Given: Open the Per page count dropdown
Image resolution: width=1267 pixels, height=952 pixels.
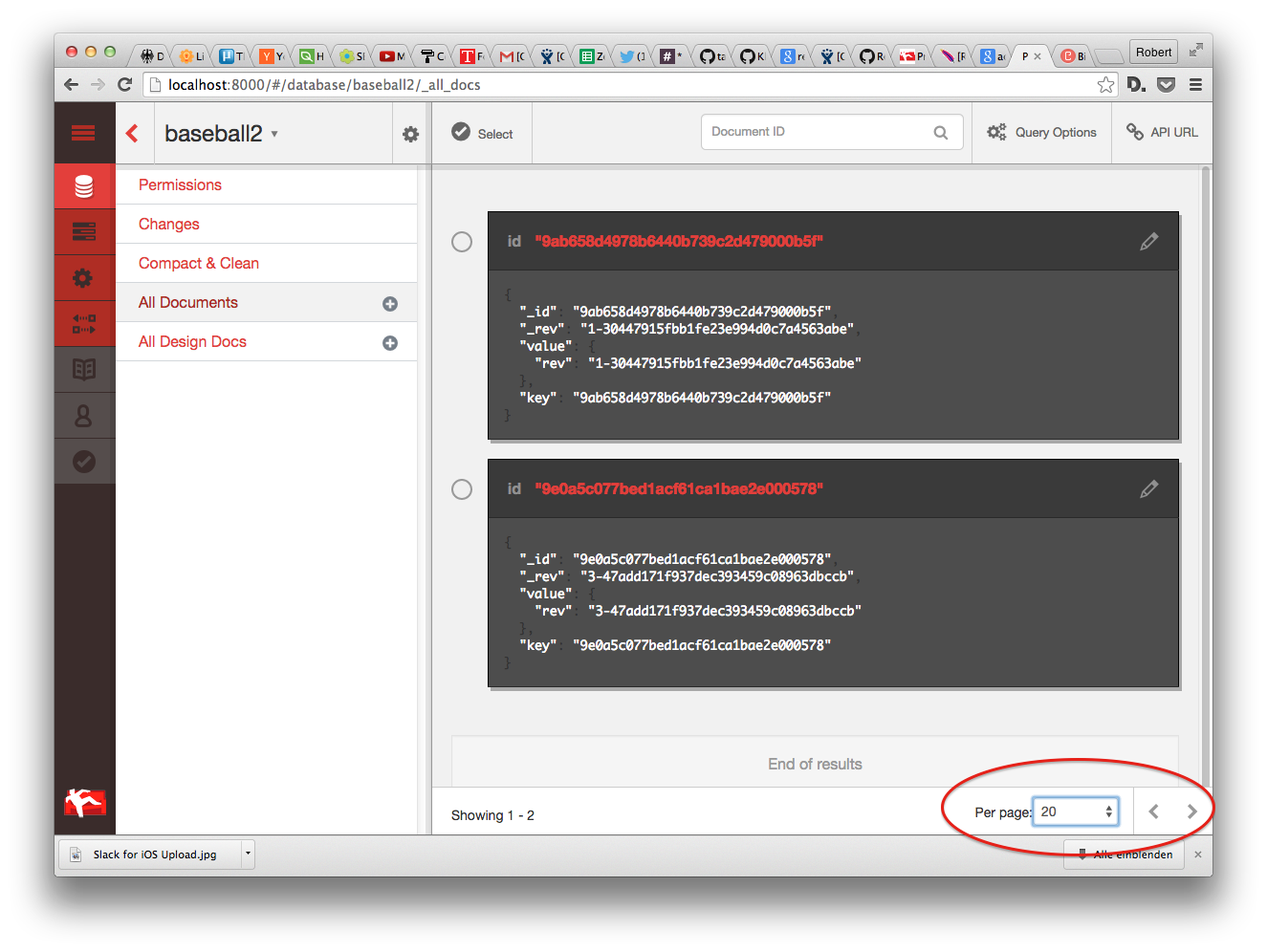Looking at the screenshot, I should [1076, 811].
